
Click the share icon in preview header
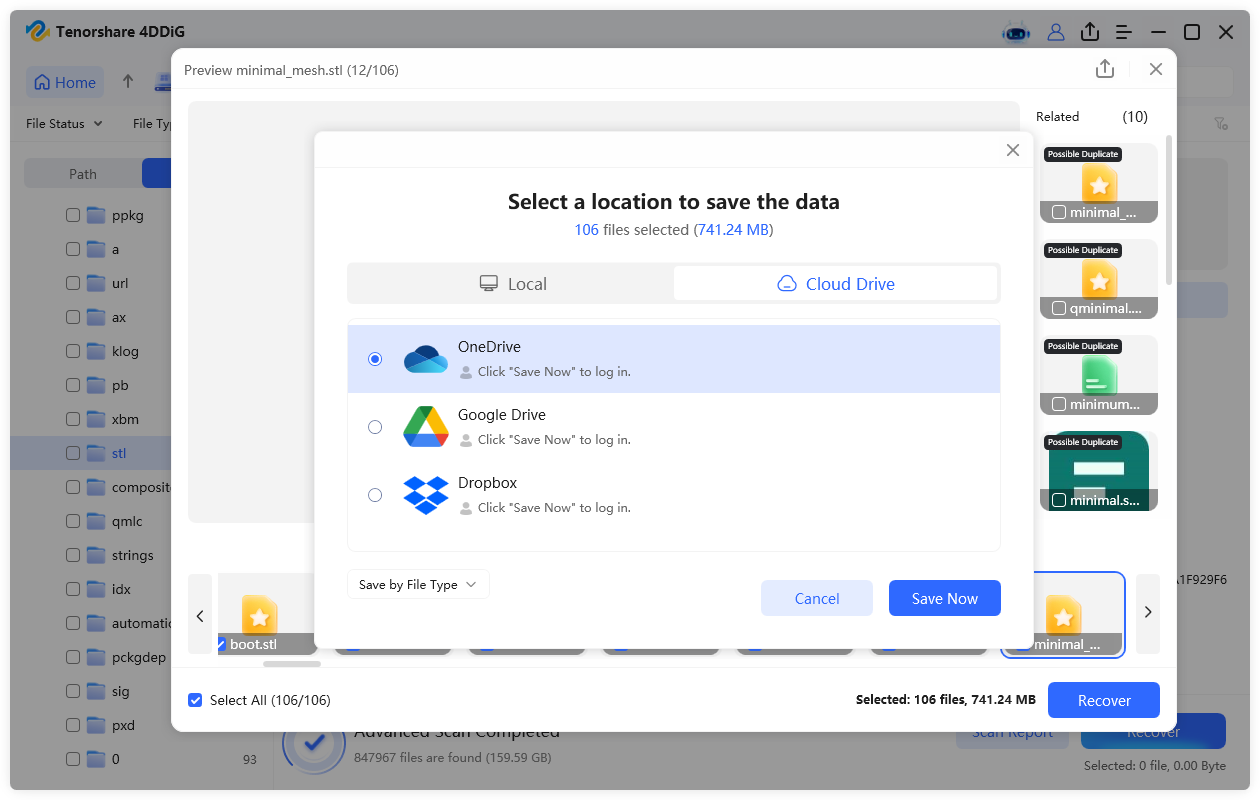[1105, 69]
